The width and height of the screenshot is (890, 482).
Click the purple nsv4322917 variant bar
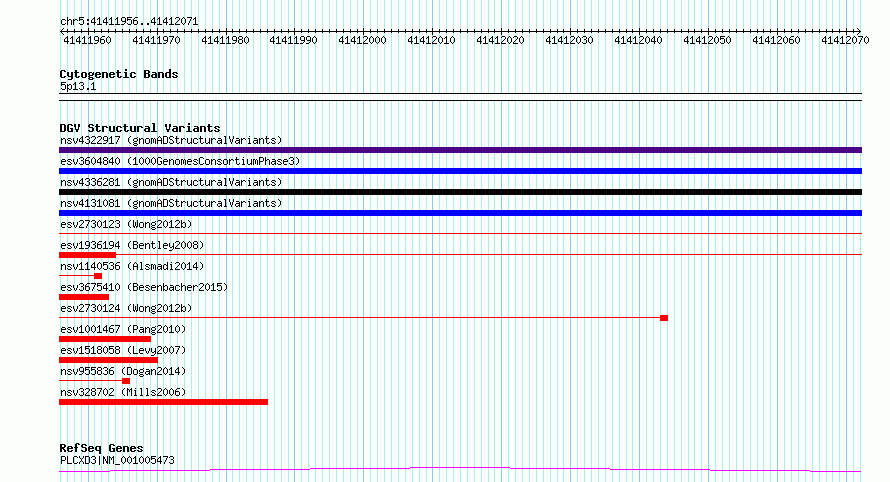[460, 150]
